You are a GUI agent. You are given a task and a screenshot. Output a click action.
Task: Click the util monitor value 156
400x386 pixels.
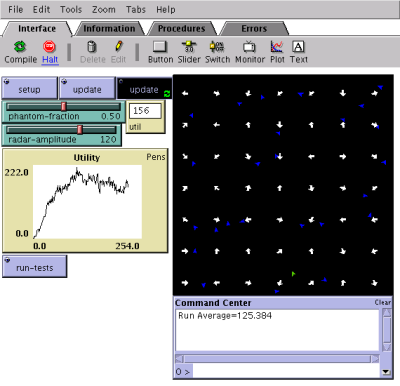(x=145, y=111)
